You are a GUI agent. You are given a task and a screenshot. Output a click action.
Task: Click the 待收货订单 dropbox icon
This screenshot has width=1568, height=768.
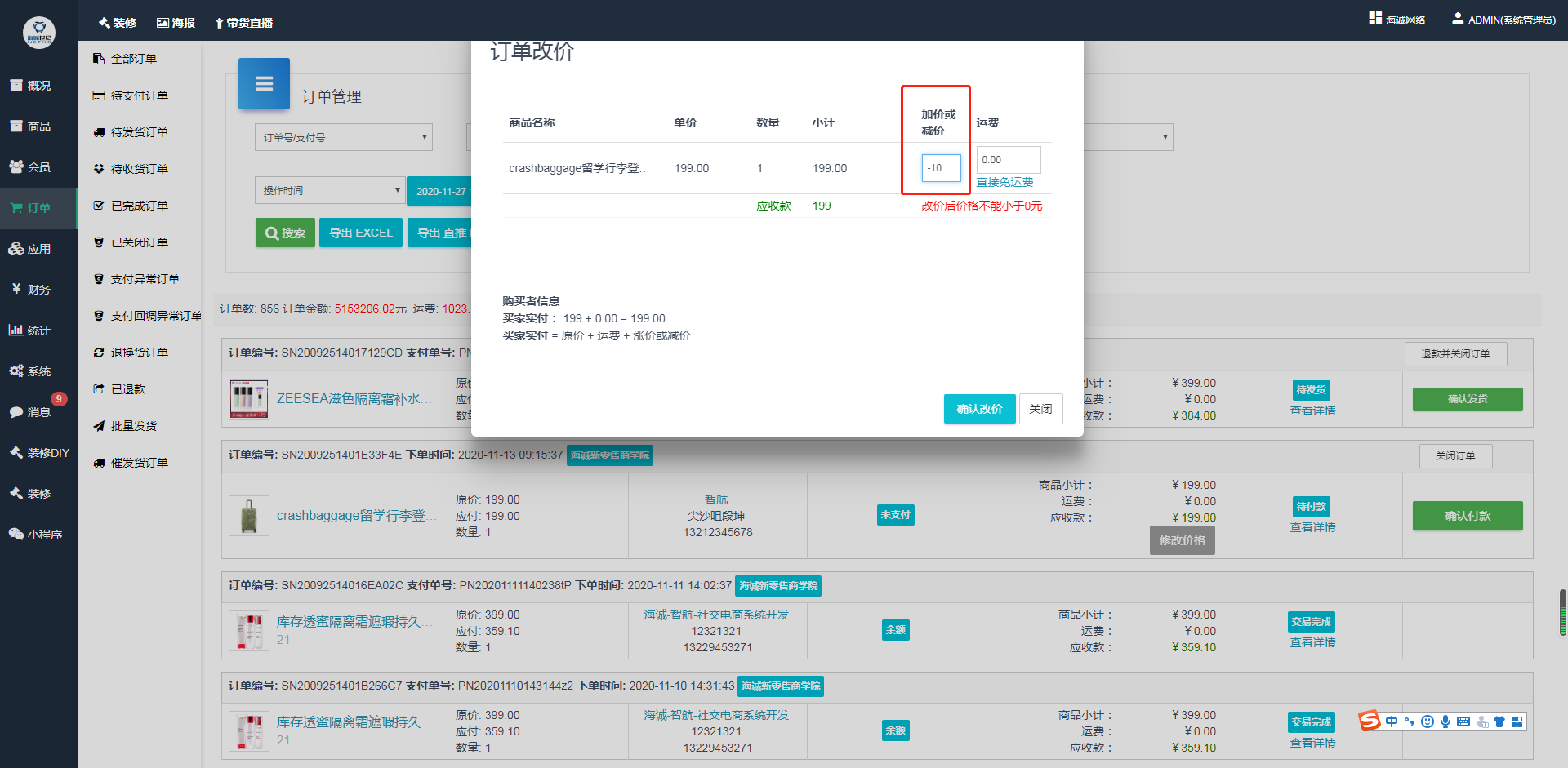point(99,169)
